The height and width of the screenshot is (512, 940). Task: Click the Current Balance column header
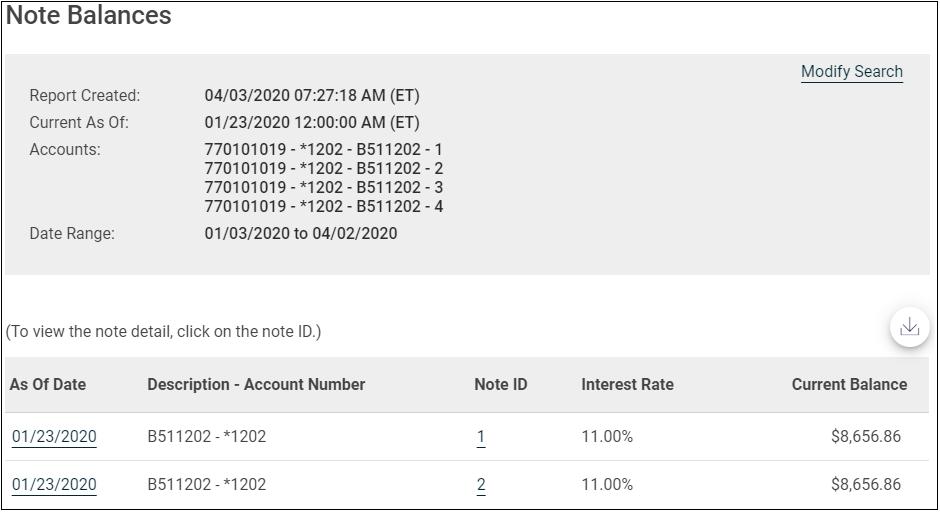pos(849,384)
